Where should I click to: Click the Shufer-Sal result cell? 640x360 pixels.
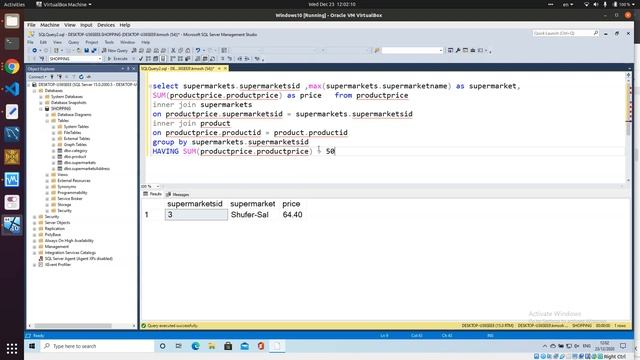pos(250,215)
